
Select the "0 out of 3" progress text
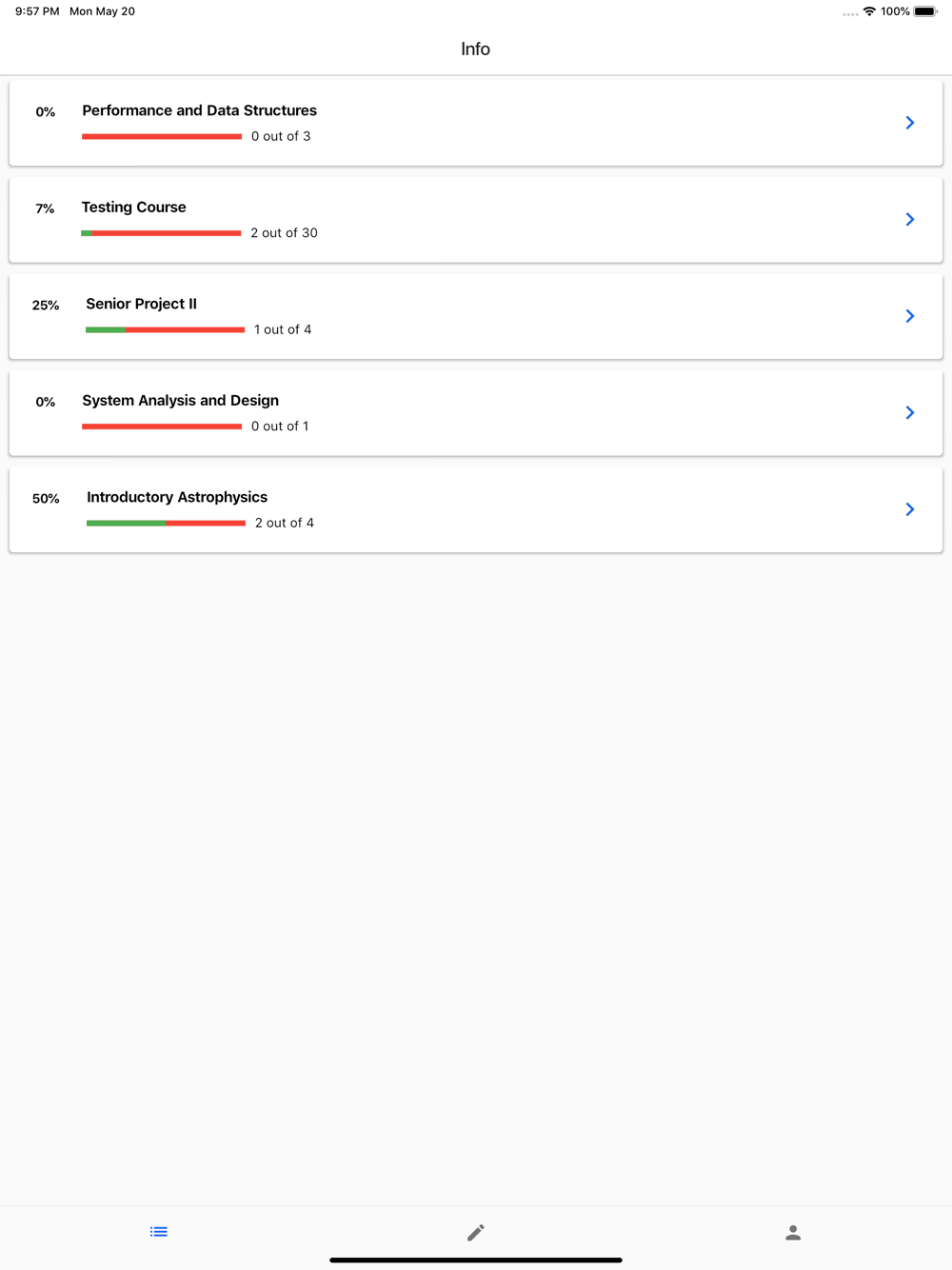281,136
